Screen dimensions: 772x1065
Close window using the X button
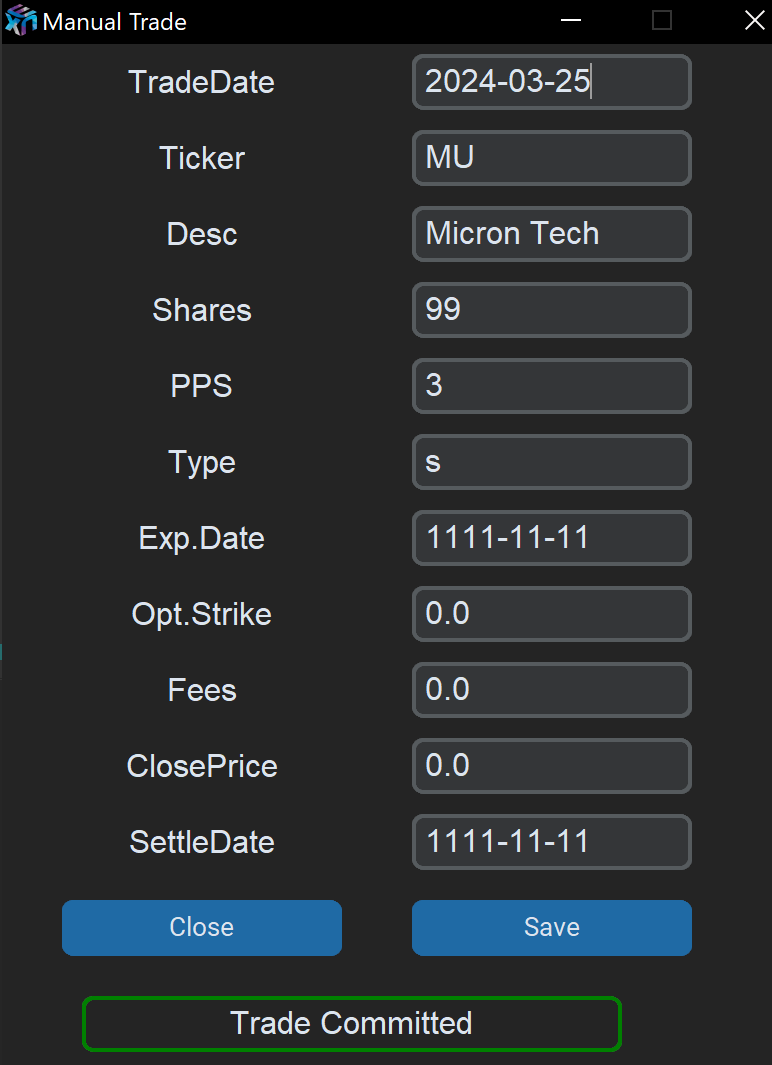(754, 21)
